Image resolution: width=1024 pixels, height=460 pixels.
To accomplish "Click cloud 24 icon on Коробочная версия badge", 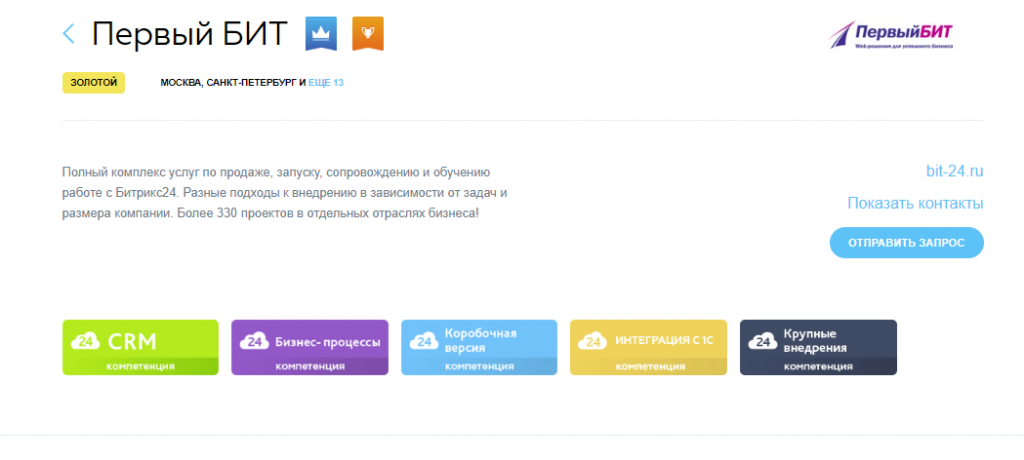I will [x=423, y=341].
